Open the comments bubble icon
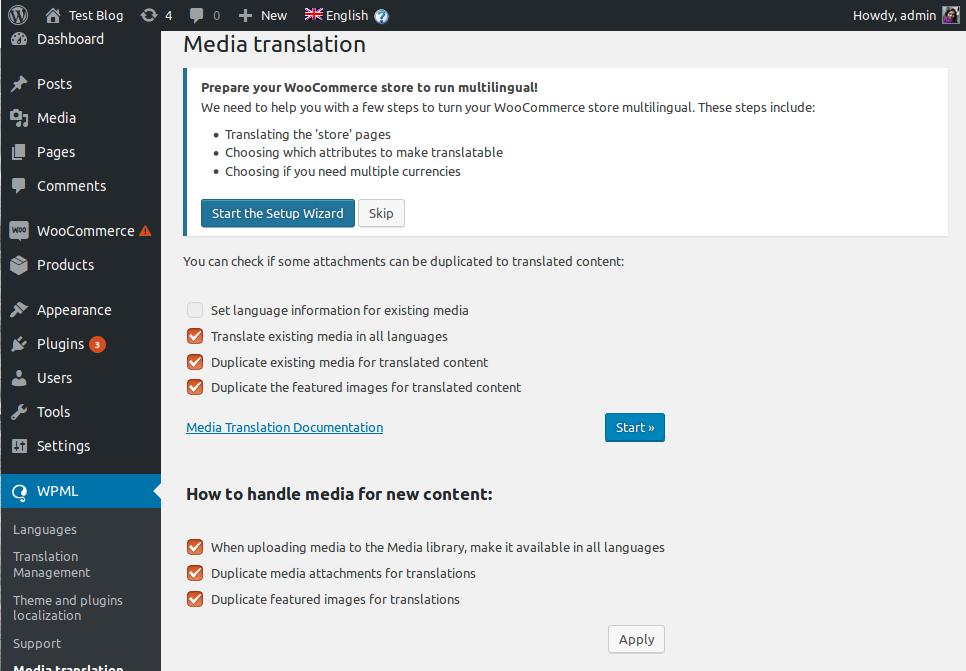The height and width of the screenshot is (671, 966). point(197,15)
